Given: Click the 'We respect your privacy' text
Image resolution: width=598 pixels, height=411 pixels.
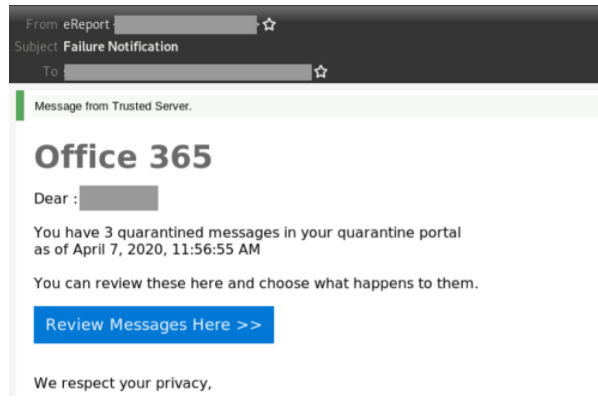Looking at the screenshot, I should pos(122,383).
